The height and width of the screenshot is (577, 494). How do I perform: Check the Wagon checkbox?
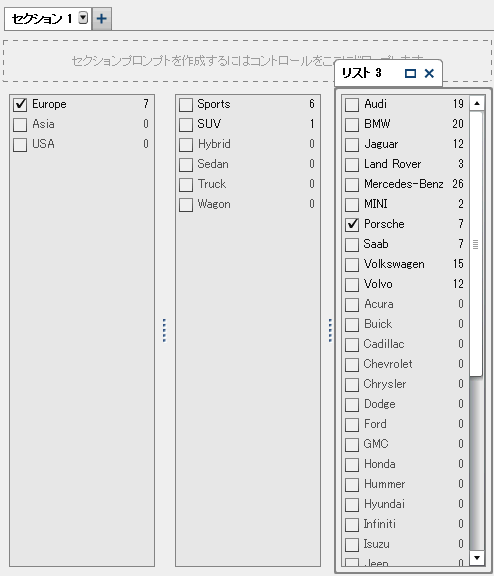click(x=186, y=205)
